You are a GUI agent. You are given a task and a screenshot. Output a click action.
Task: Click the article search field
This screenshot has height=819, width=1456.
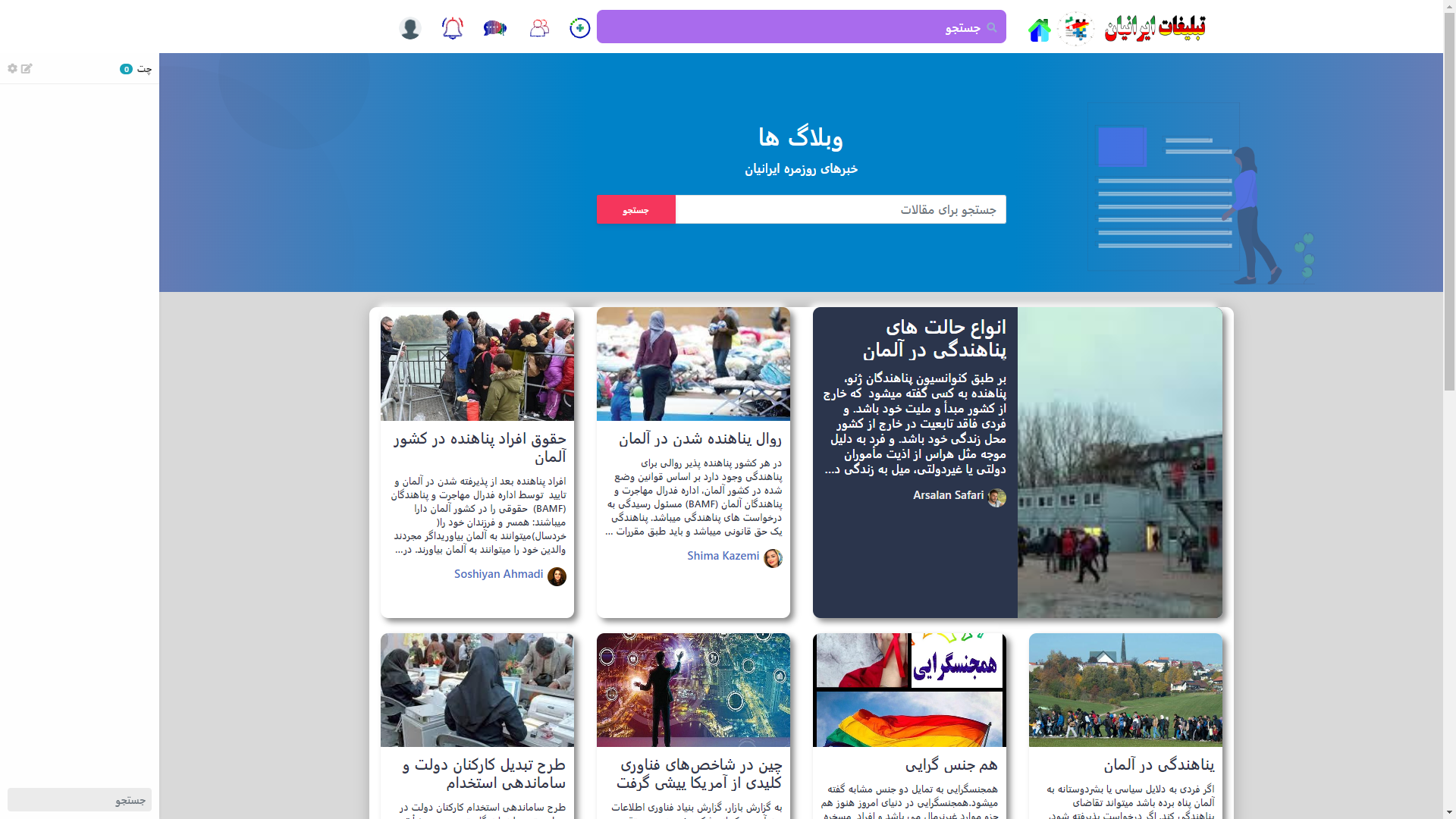[x=840, y=209]
